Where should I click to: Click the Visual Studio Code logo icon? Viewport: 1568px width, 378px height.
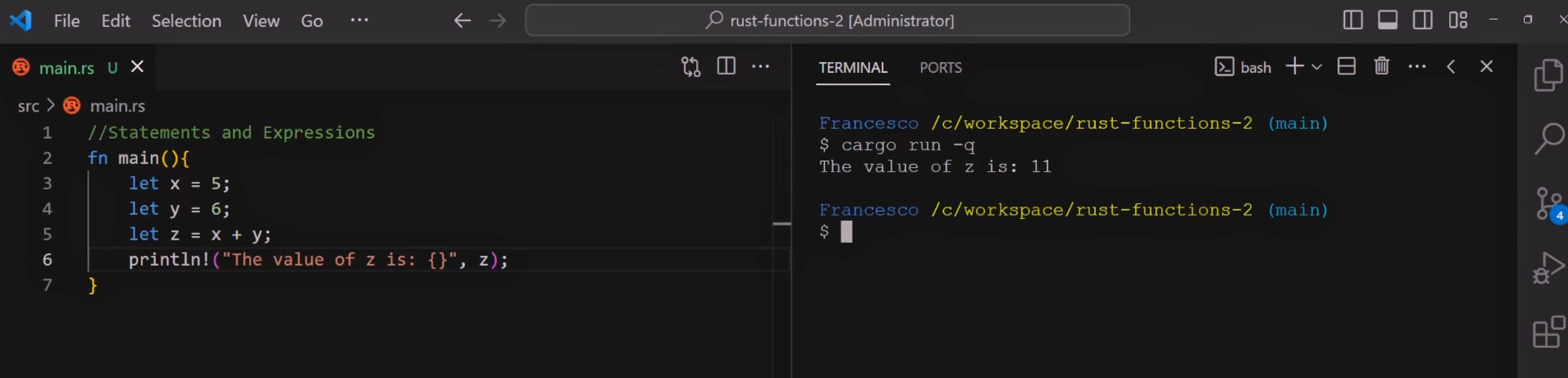[21, 20]
